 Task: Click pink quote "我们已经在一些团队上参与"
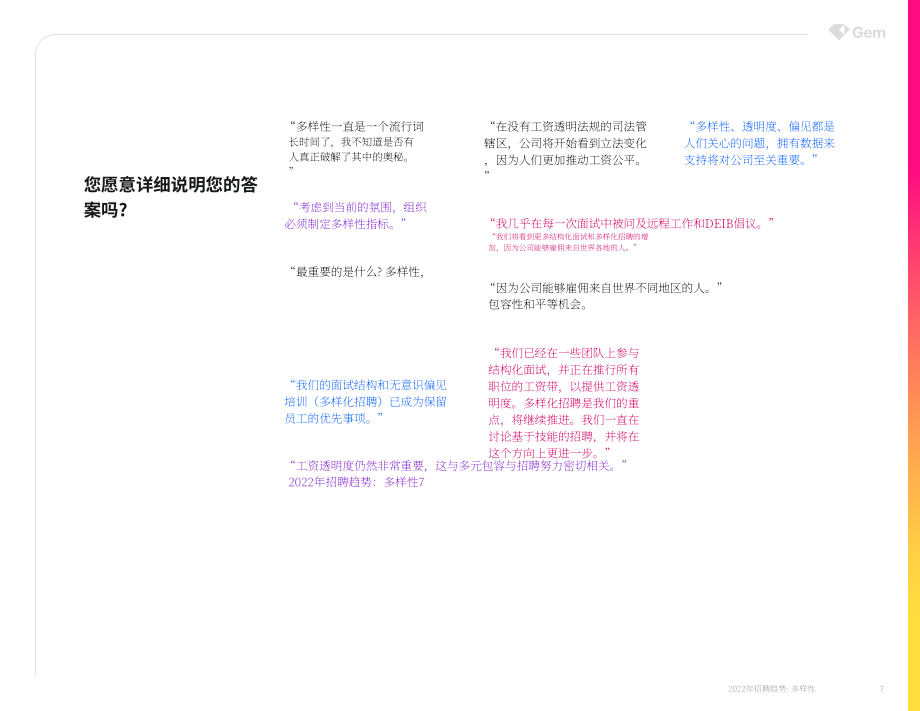[x=564, y=402]
